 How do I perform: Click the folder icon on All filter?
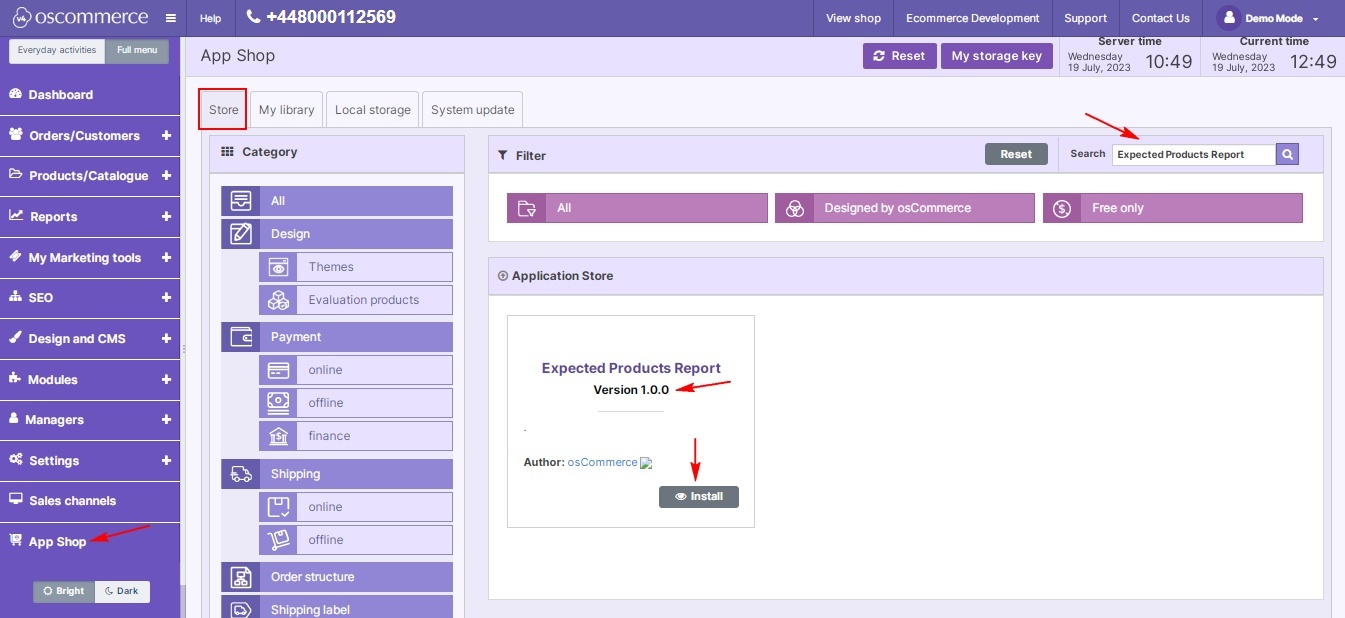click(x=527, y=208)
